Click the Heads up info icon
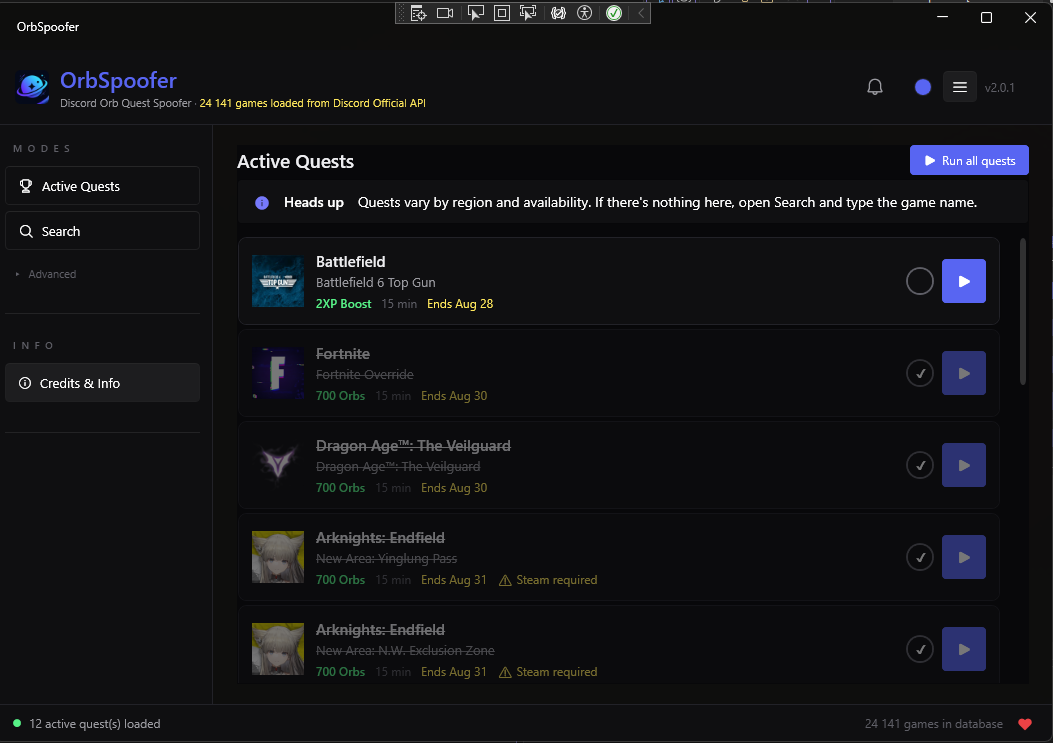 pos(262,203)
